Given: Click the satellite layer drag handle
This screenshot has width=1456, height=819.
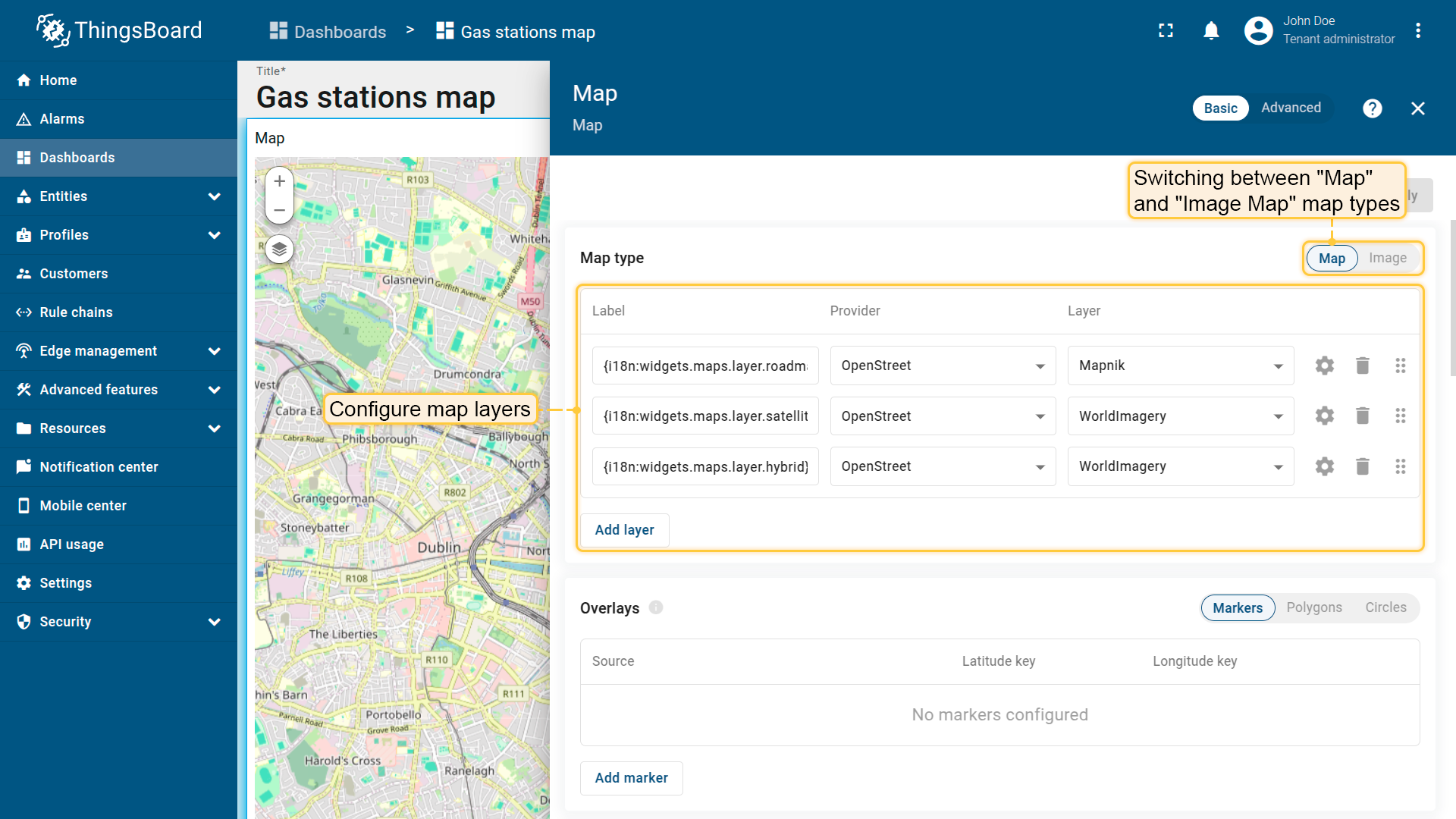Looking at the screenshot, I should (x=1400, y=416).
